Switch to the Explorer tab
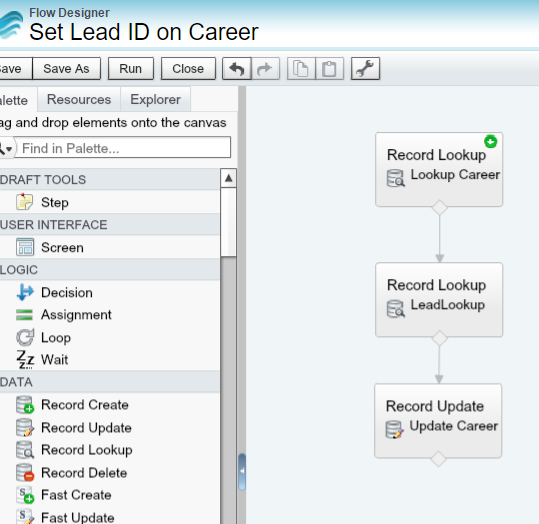This screenshot has width=539, height=524. pyautogui.click(x=155, y=99)
